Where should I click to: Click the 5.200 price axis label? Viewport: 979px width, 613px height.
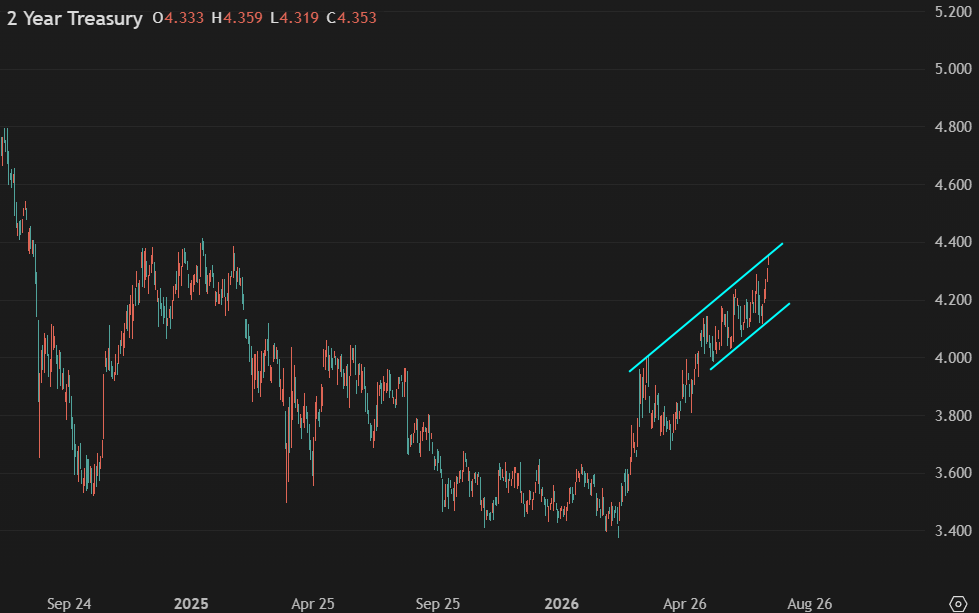[953, 12]
